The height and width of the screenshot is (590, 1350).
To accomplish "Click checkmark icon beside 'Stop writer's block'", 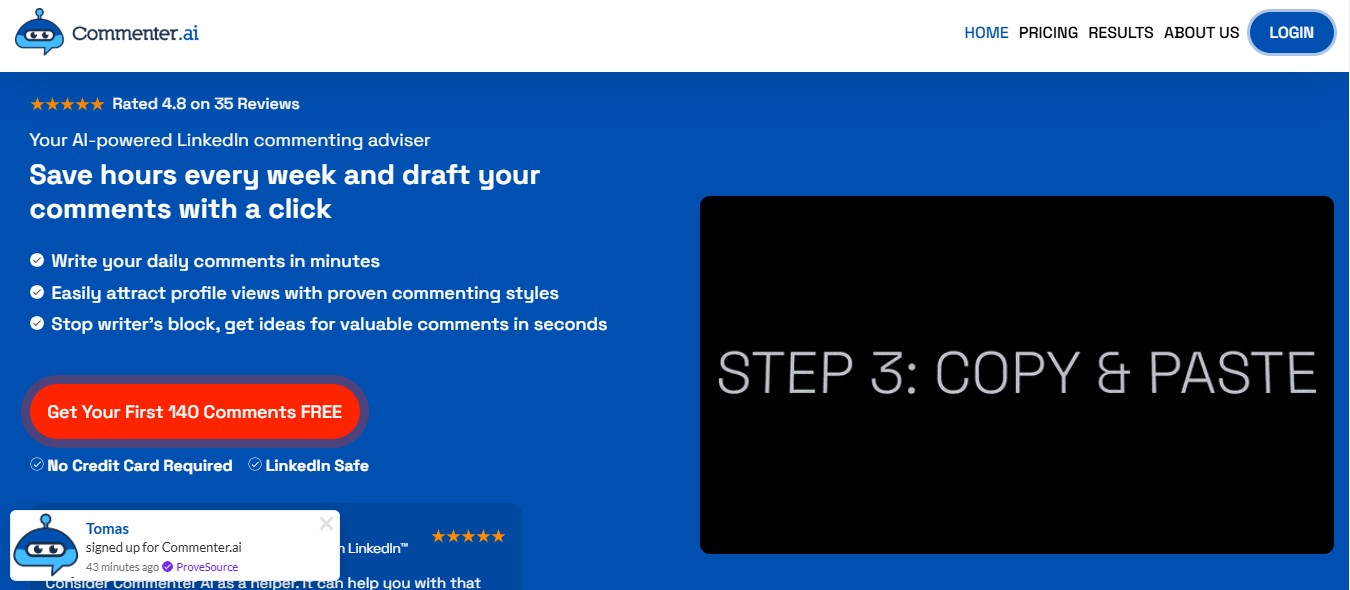I will tap(37, 324).
